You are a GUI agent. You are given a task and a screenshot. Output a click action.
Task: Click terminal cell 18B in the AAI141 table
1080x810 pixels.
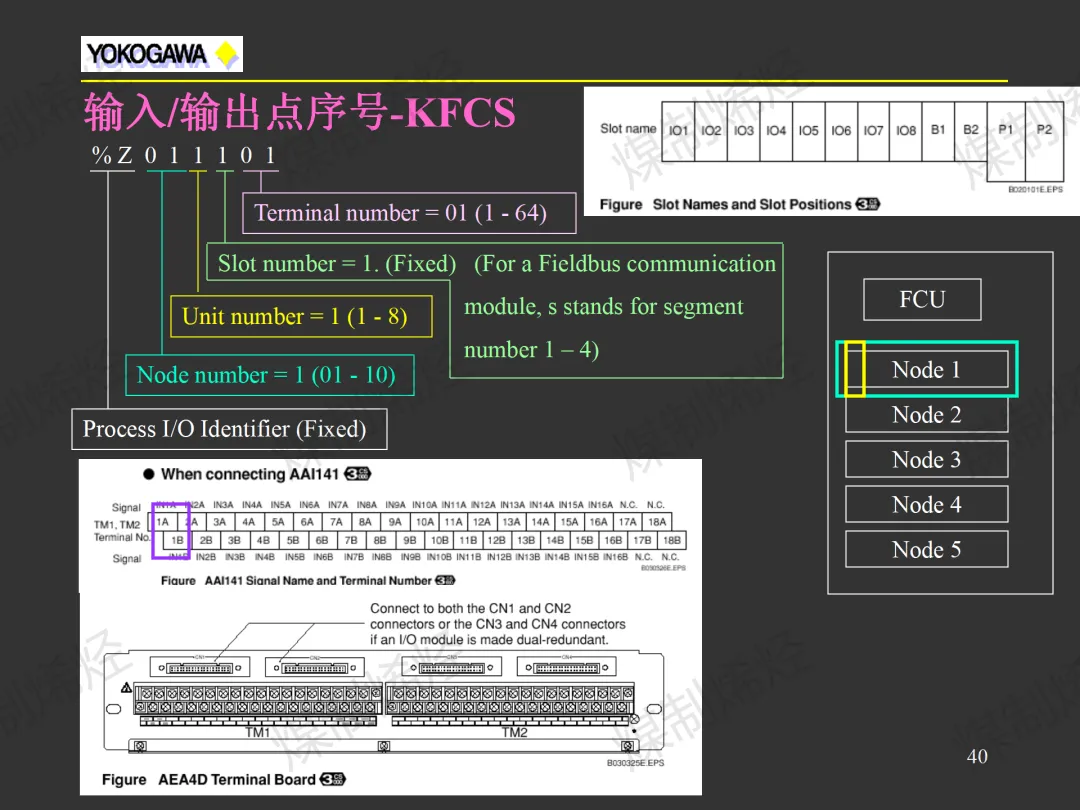pos(672,541)
